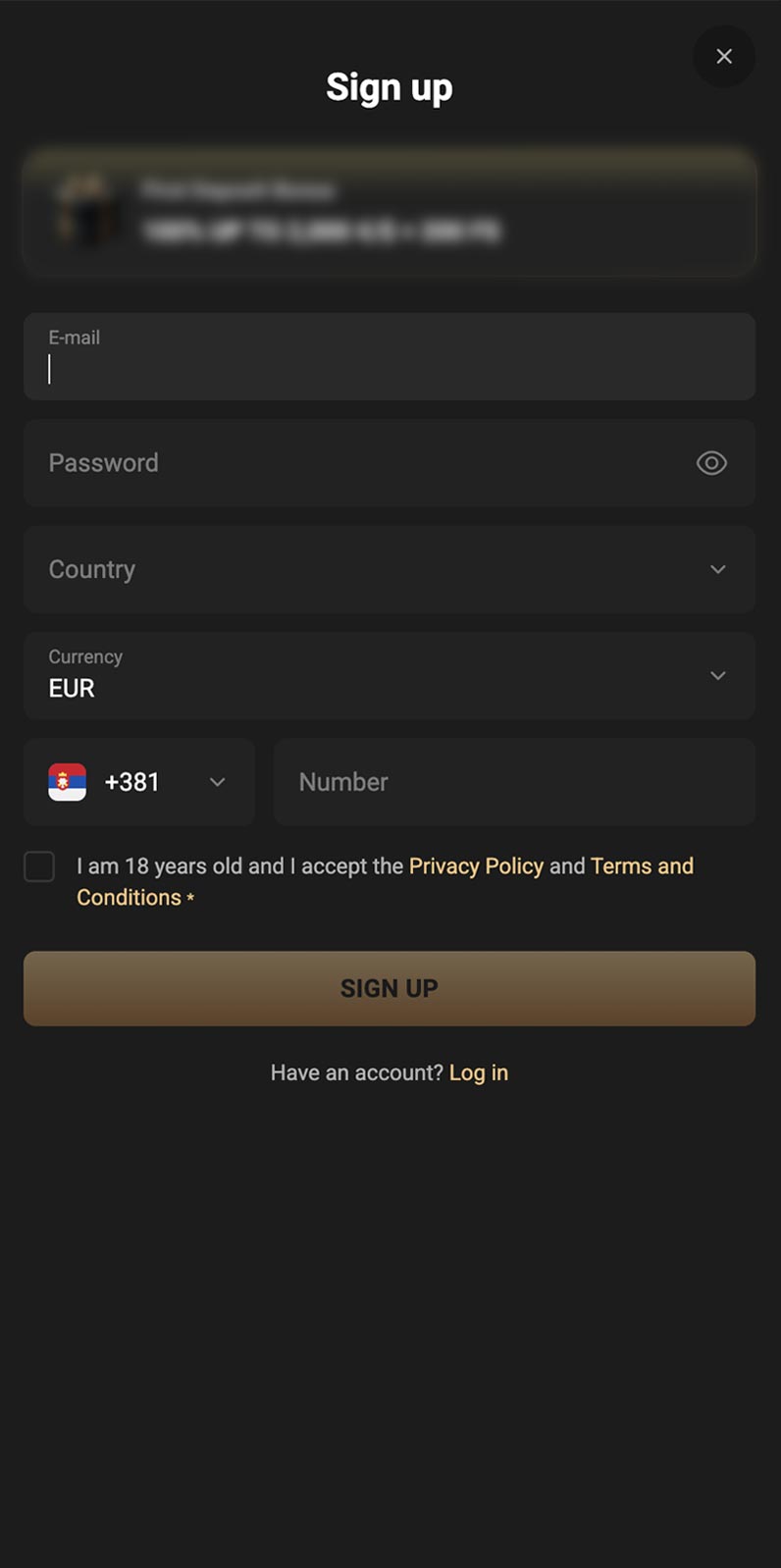Toggle password visibility eye icon
This screenshot has width=781, height=1568.
[x=711, y=463]
